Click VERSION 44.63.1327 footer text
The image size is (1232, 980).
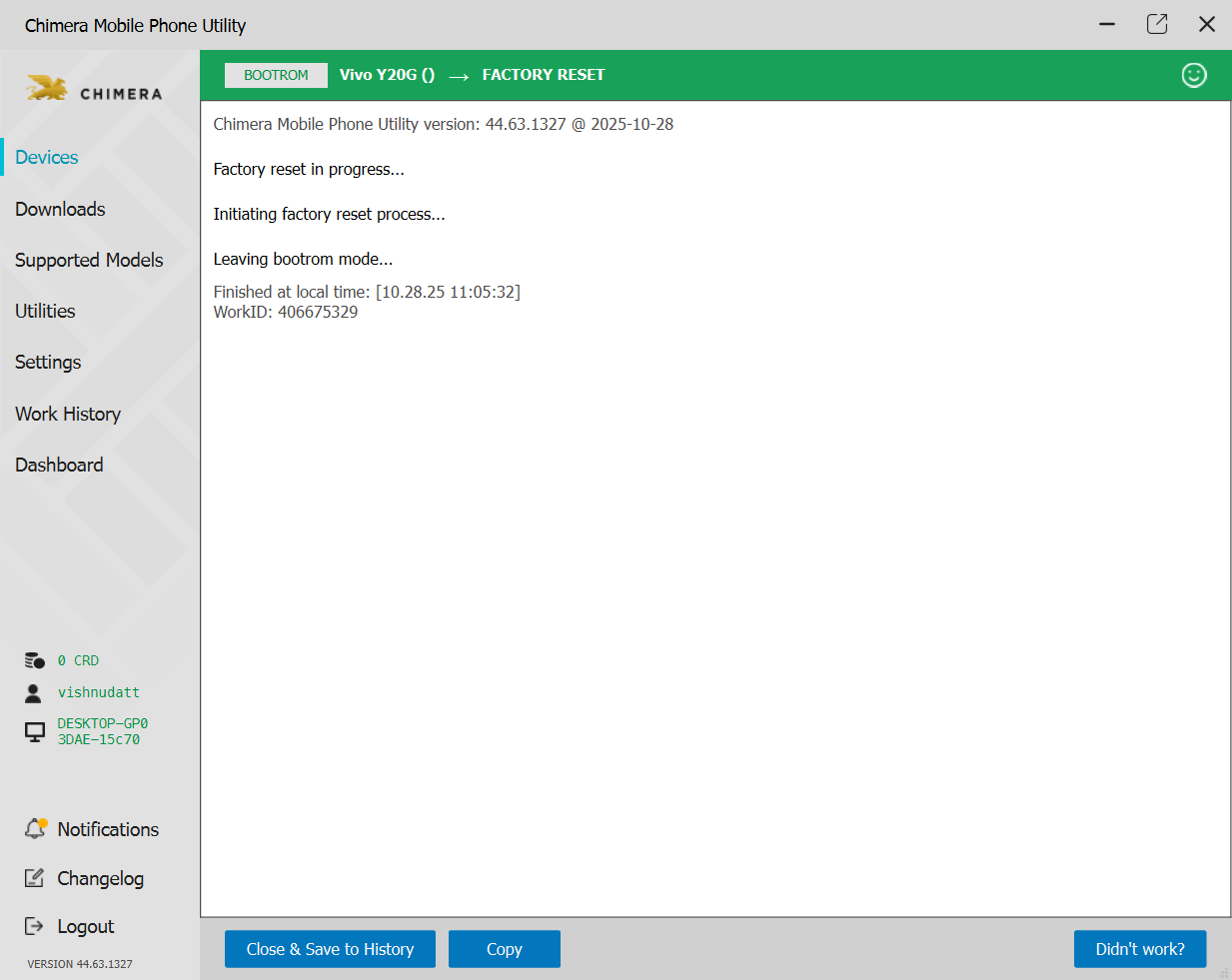click(80, 964)
